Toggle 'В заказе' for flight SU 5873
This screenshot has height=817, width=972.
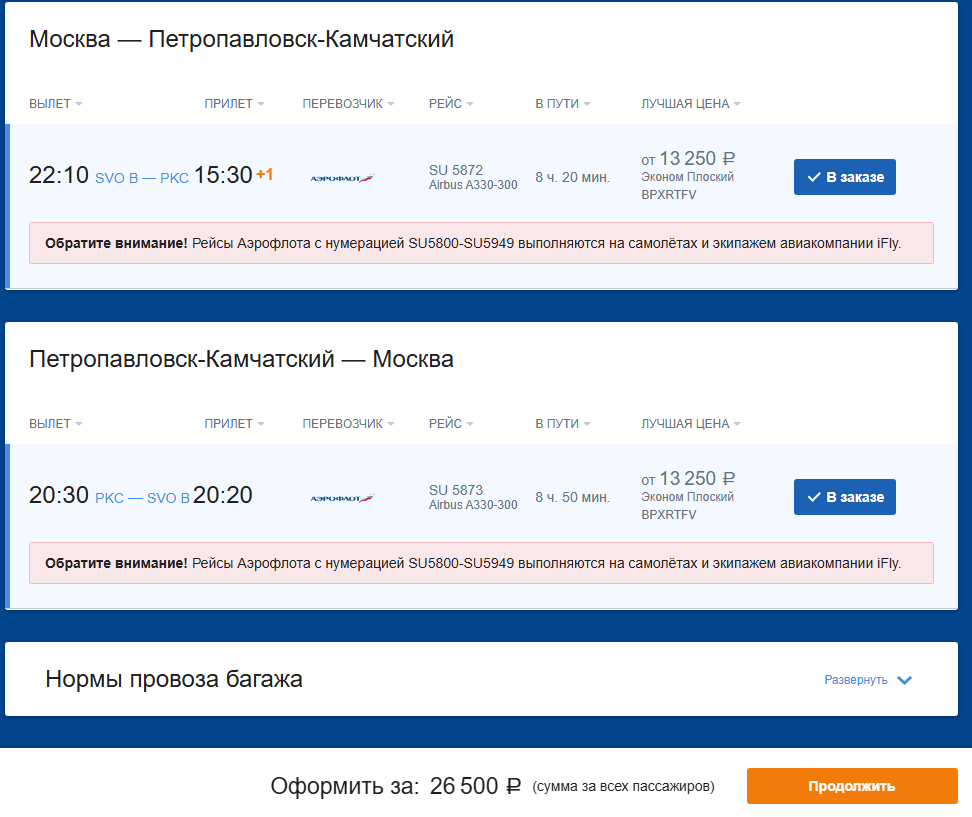[844, 497]
